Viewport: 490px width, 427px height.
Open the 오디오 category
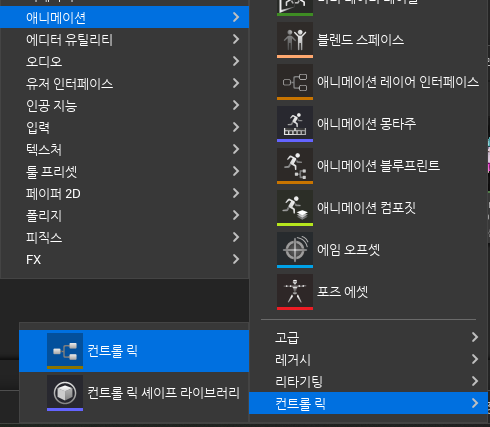point(124,61)
